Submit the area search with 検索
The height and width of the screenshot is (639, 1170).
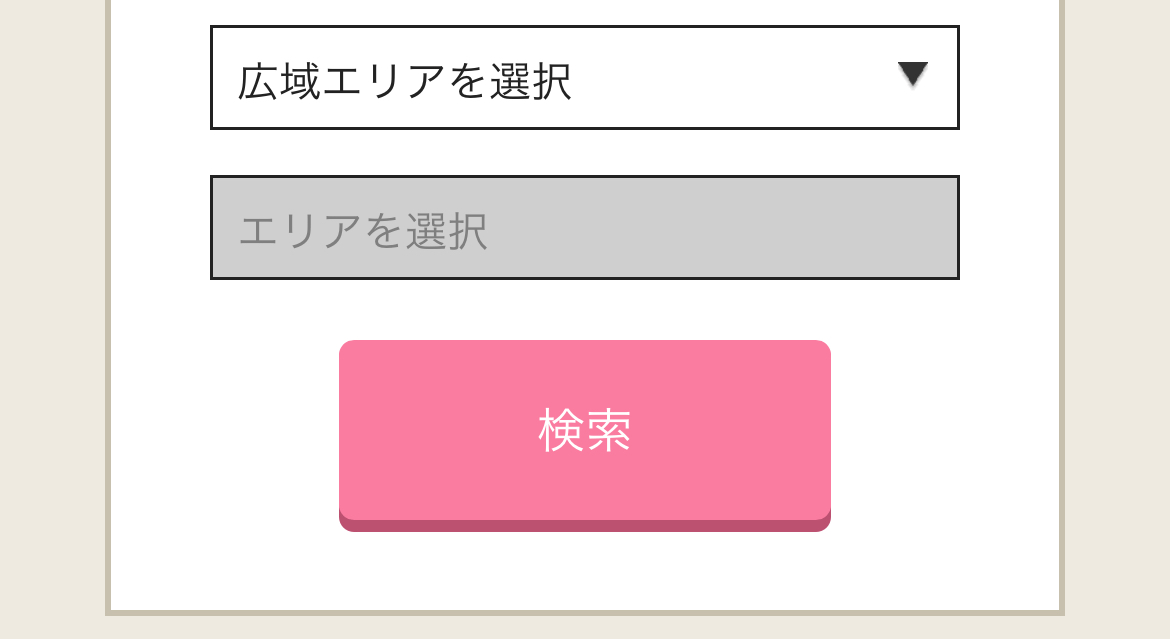tap(584, 430)
